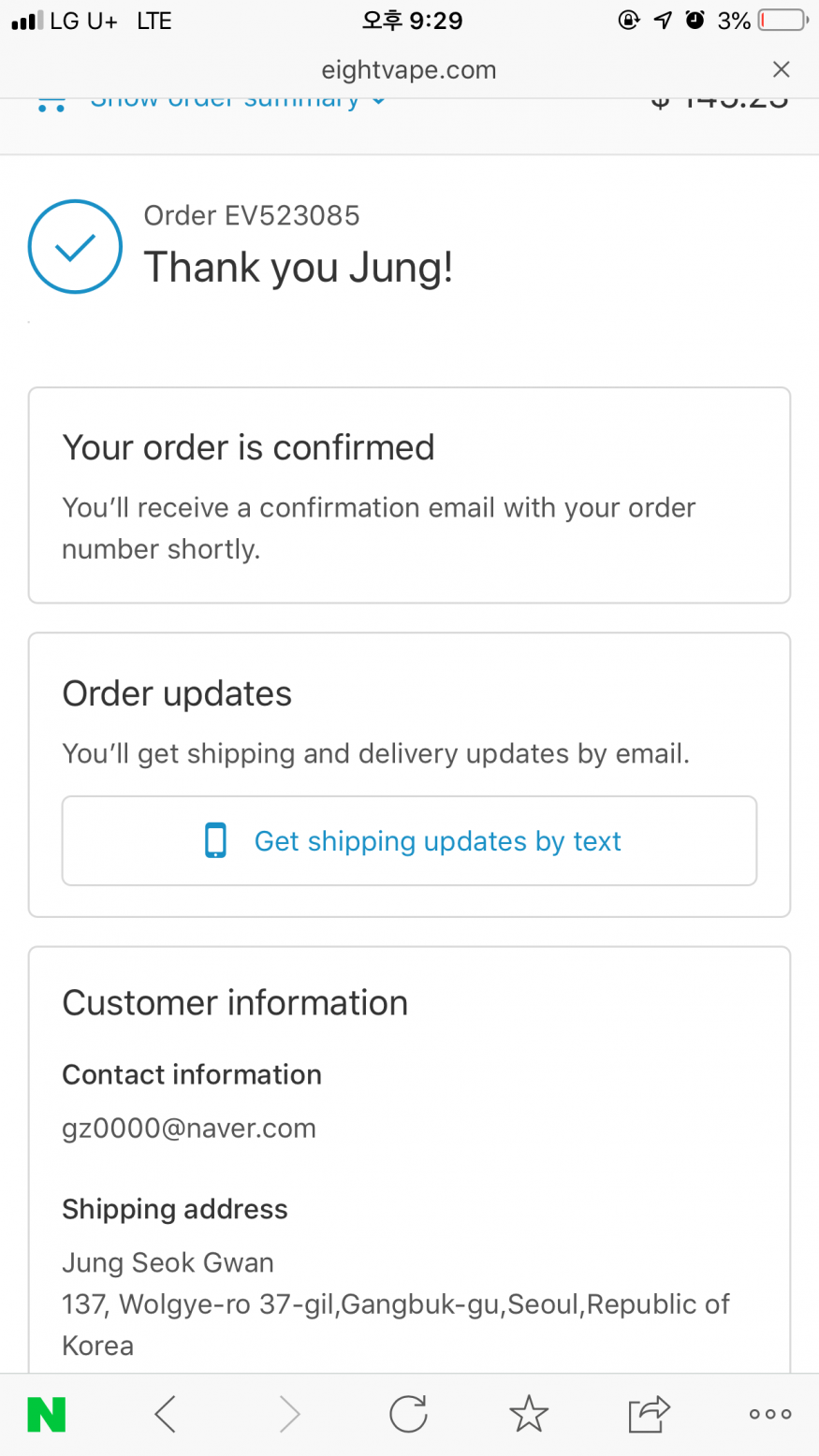Tap the order total price at top
This screenshot has width=819, height=1456.
click(719, 103)
